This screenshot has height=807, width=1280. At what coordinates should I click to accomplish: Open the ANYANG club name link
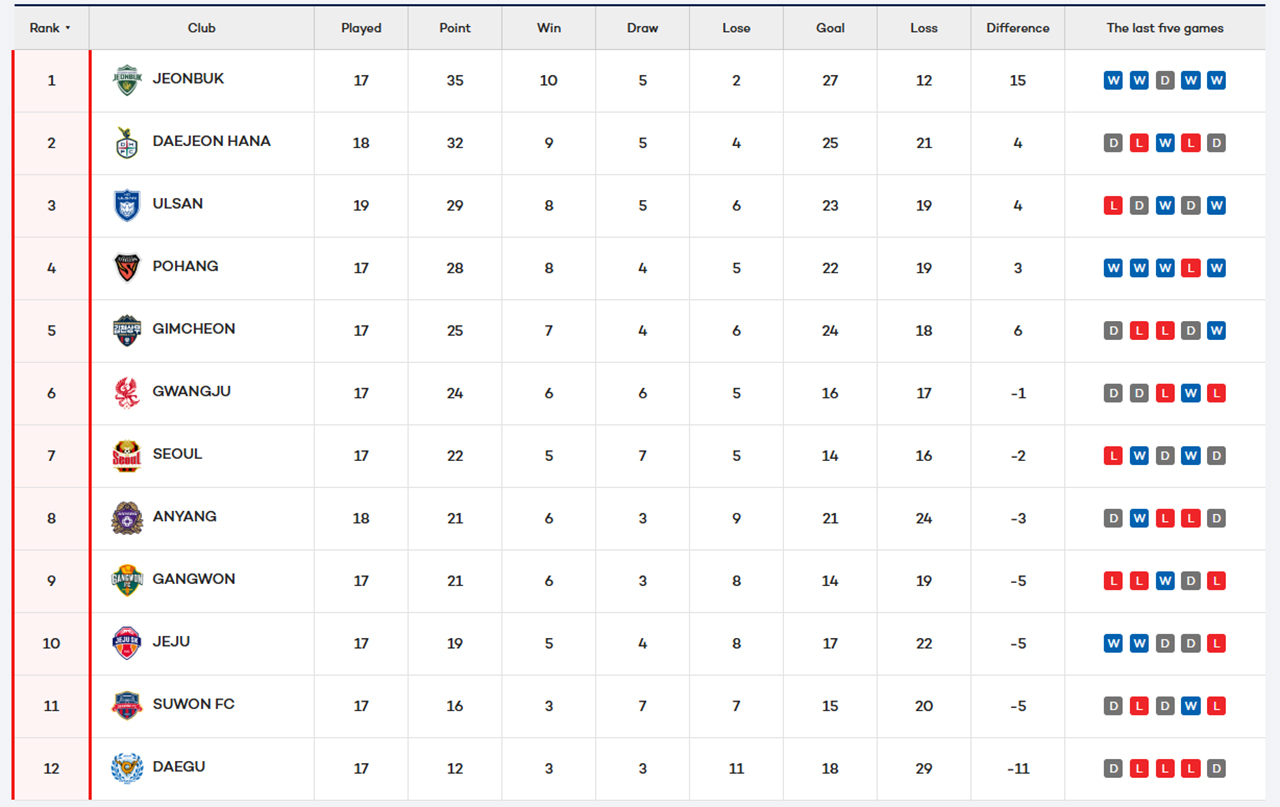point(184,517)
